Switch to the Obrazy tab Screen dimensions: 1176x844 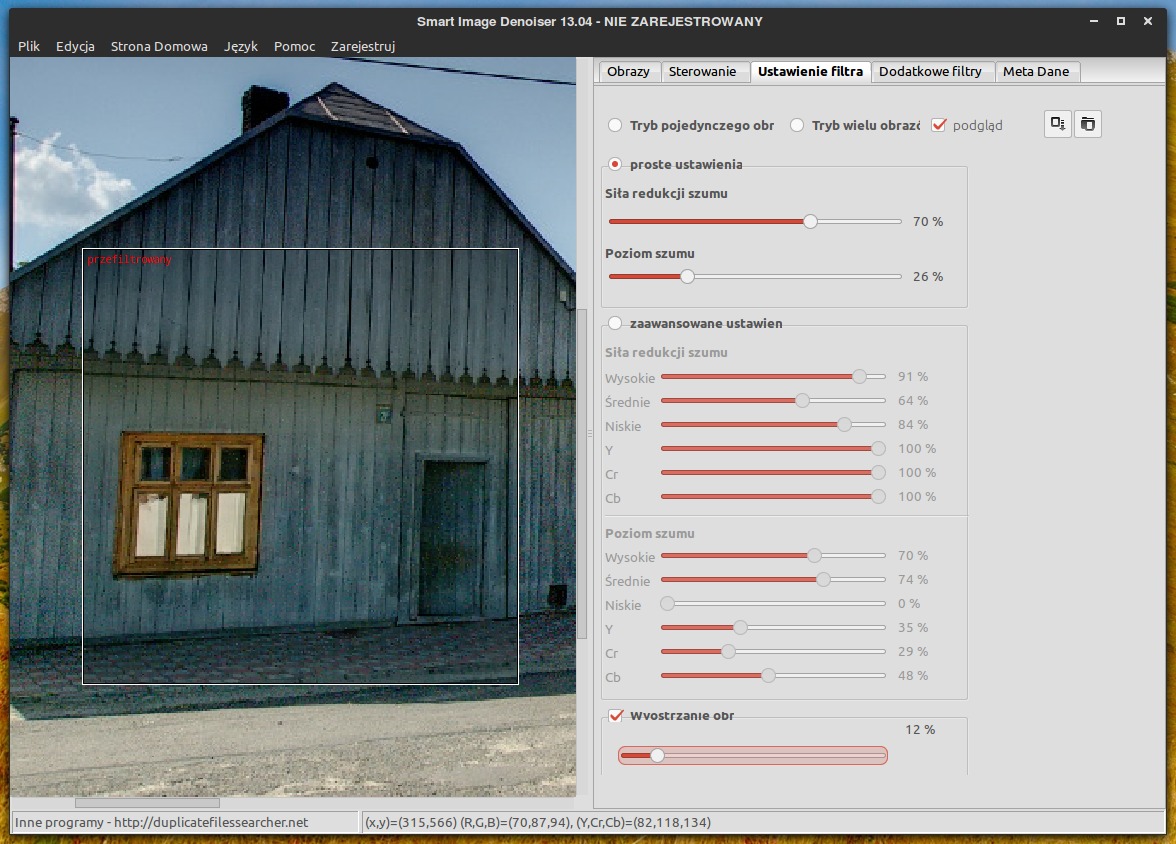[x=628, y=71]
